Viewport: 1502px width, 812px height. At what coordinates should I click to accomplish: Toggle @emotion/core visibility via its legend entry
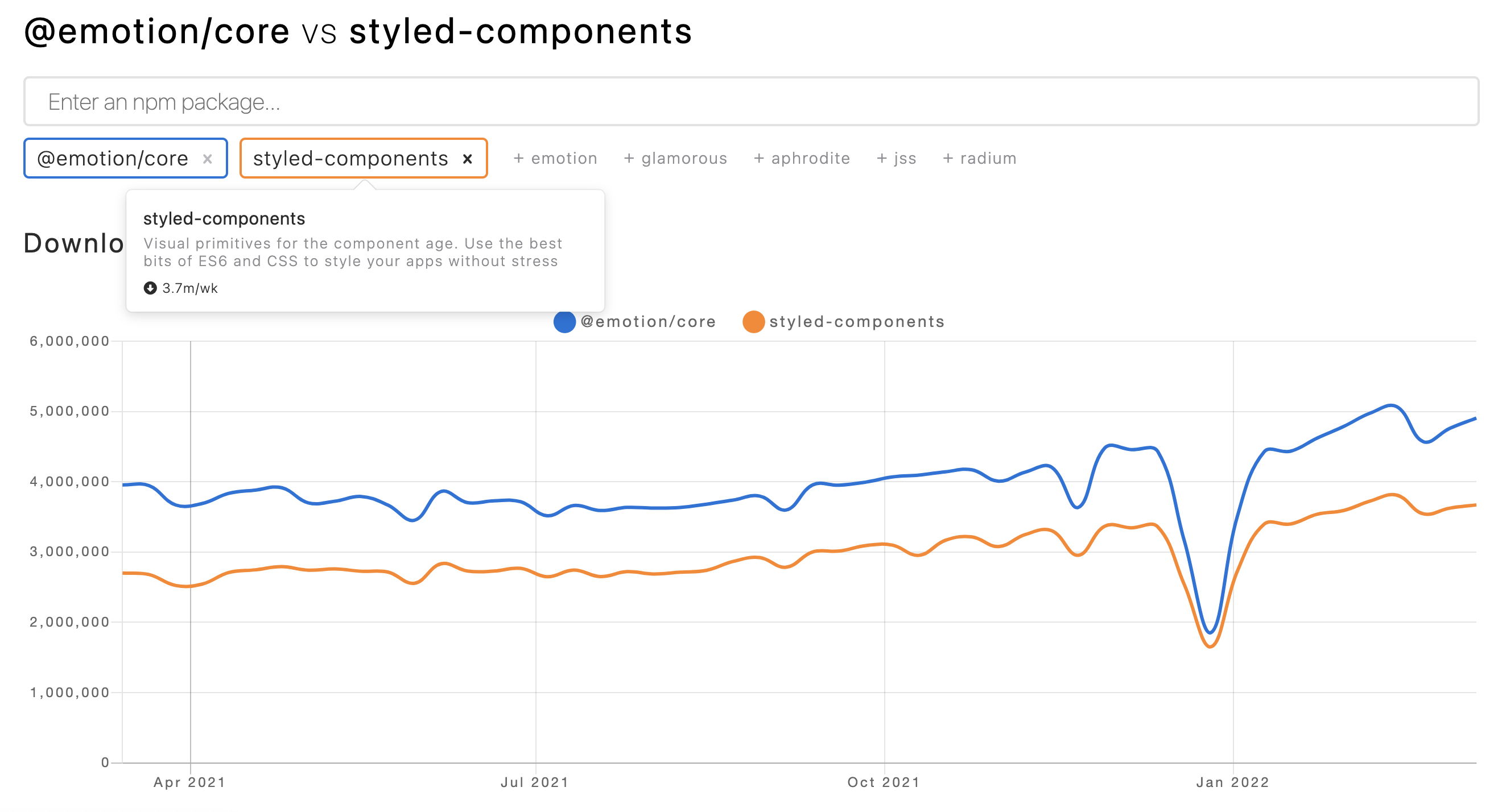coord(647,321)
